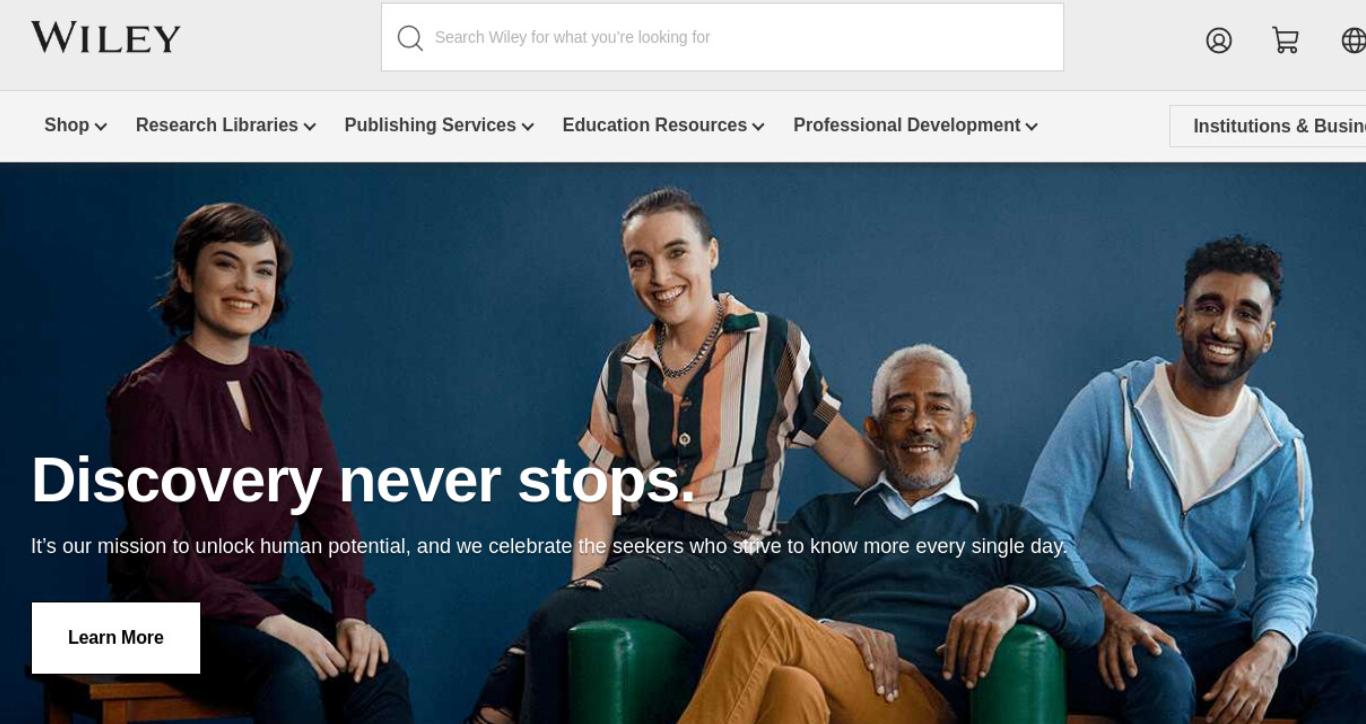This screenshot has height=724, width=1366.
Task: Click the Research Libraries chevron arrow
Action: 310,127
